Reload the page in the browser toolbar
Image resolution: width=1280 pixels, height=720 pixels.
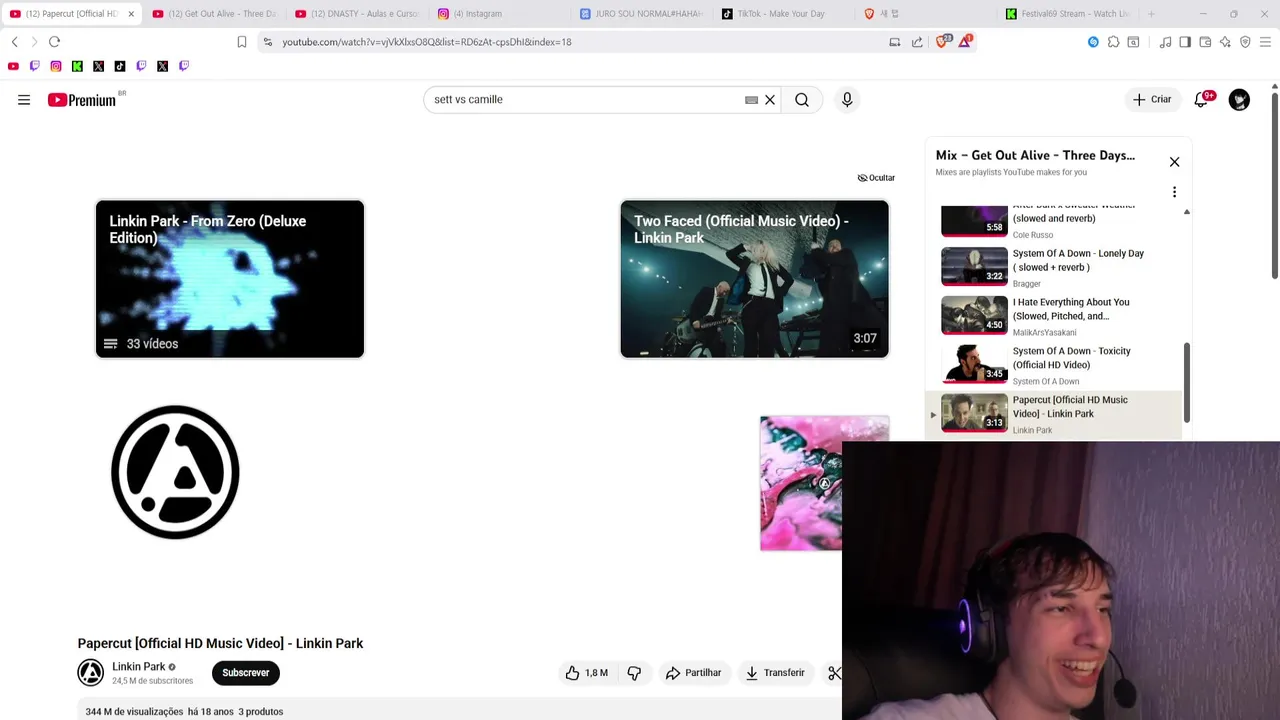tap(54, 42)
